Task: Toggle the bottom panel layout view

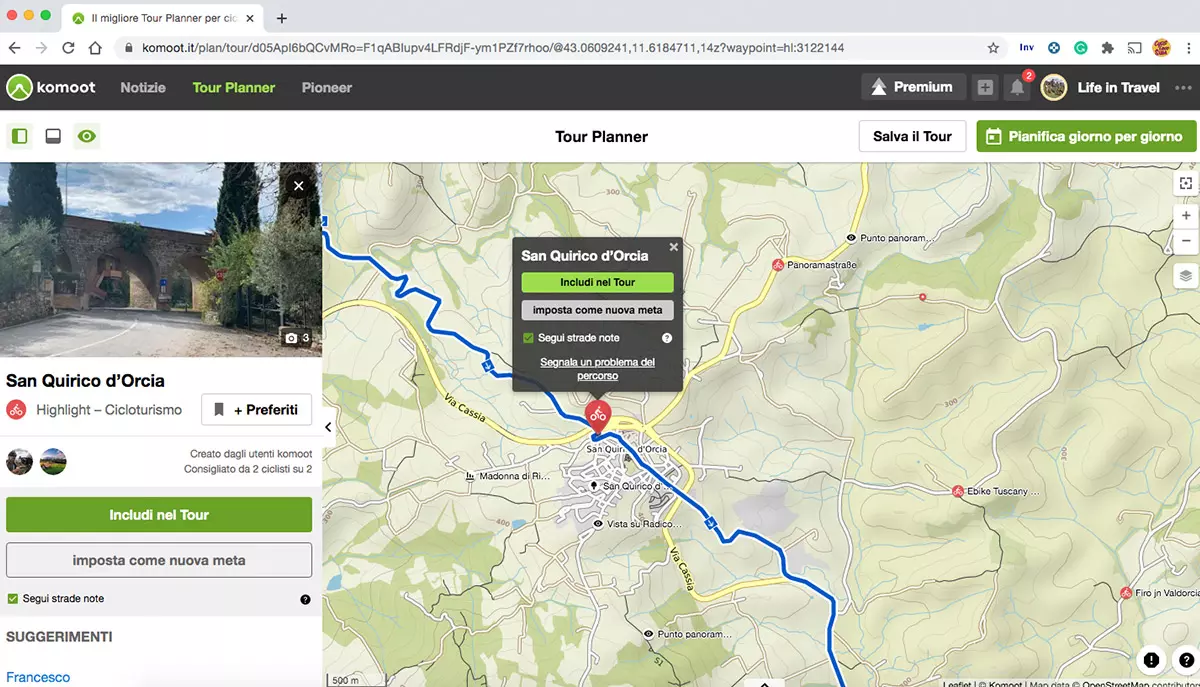Action: click(x=53, y=136)
